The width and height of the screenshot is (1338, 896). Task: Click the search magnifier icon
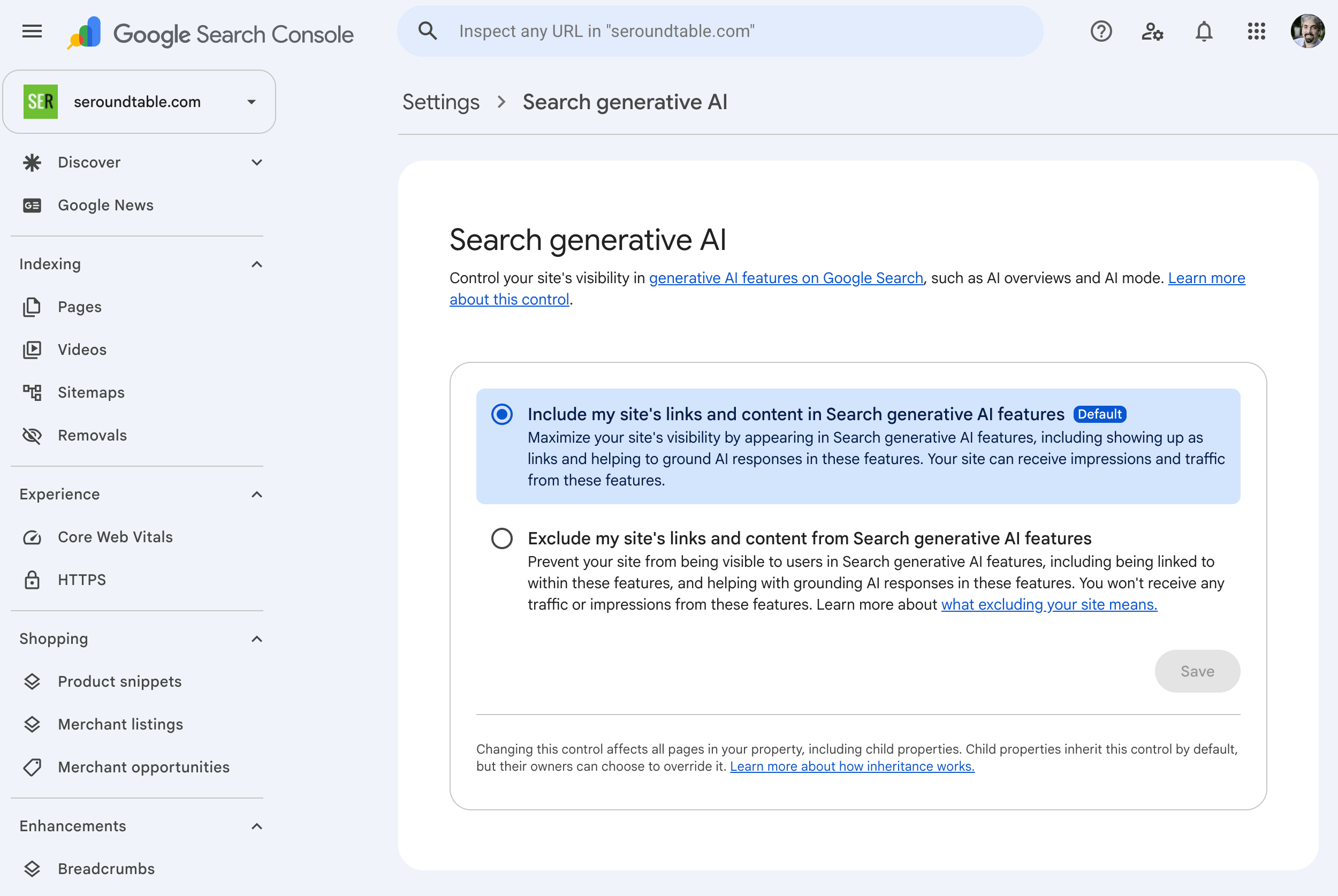point(427,31)
